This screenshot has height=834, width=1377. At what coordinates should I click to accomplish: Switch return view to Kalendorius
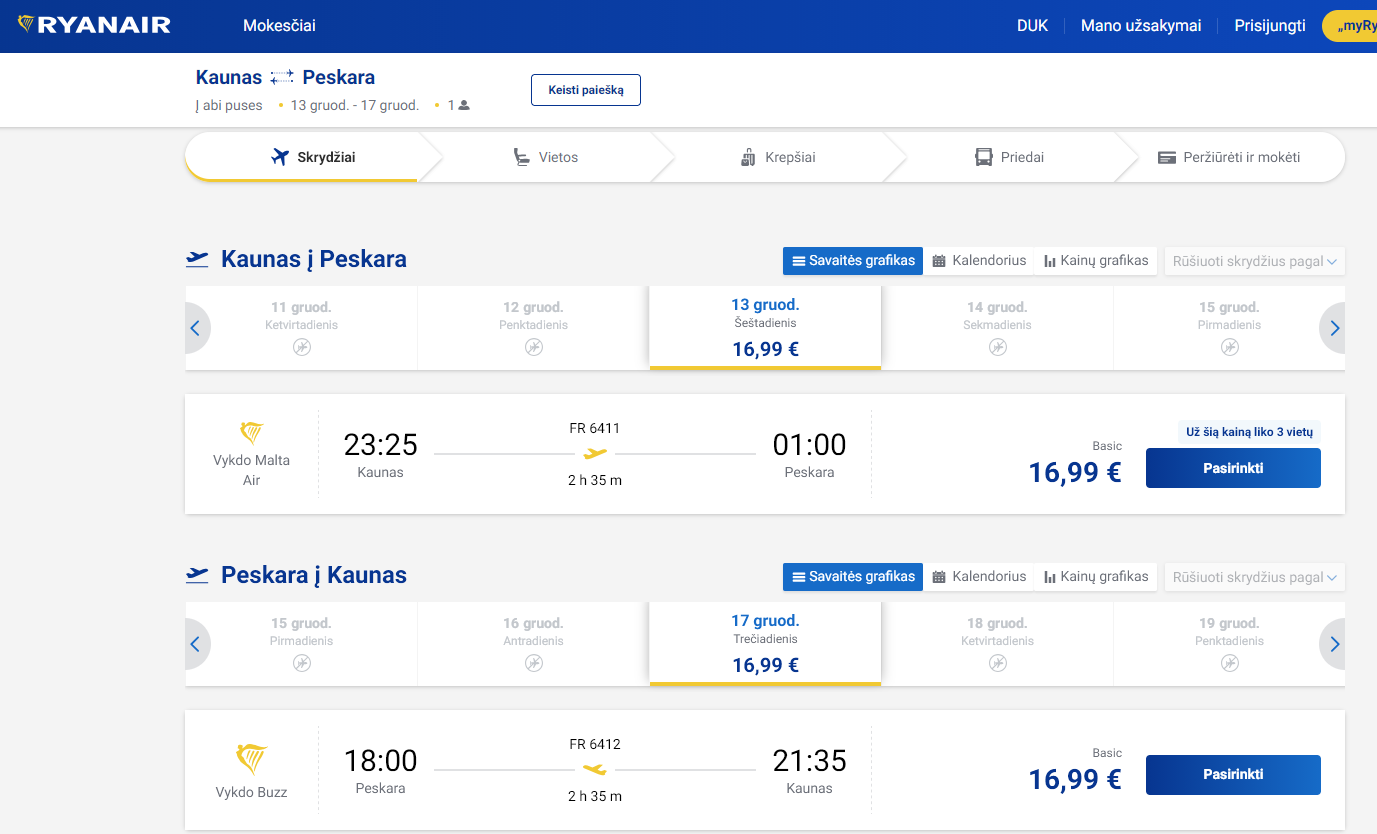979,577
